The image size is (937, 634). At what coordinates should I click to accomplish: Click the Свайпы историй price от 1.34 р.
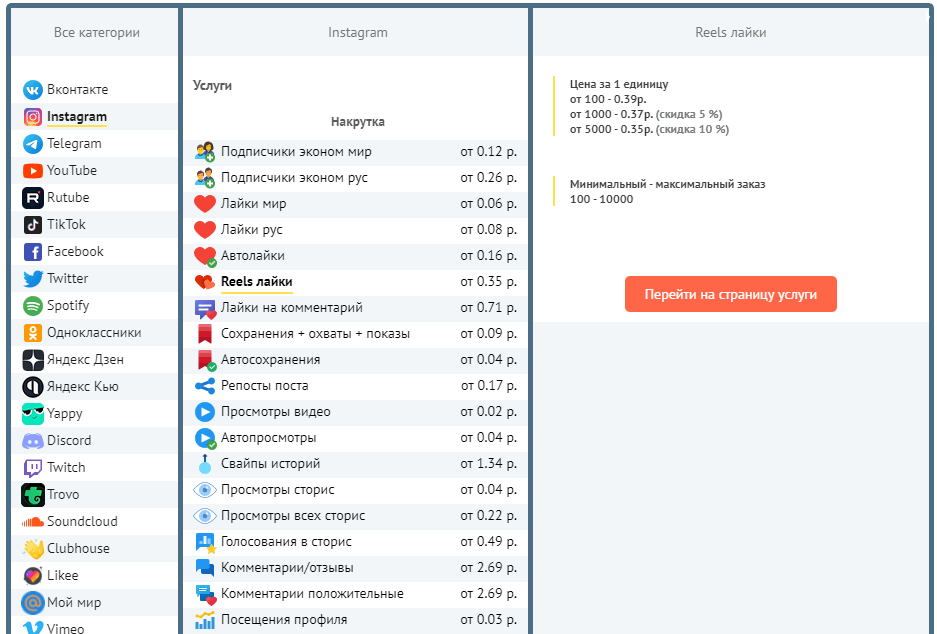[488, 464]
